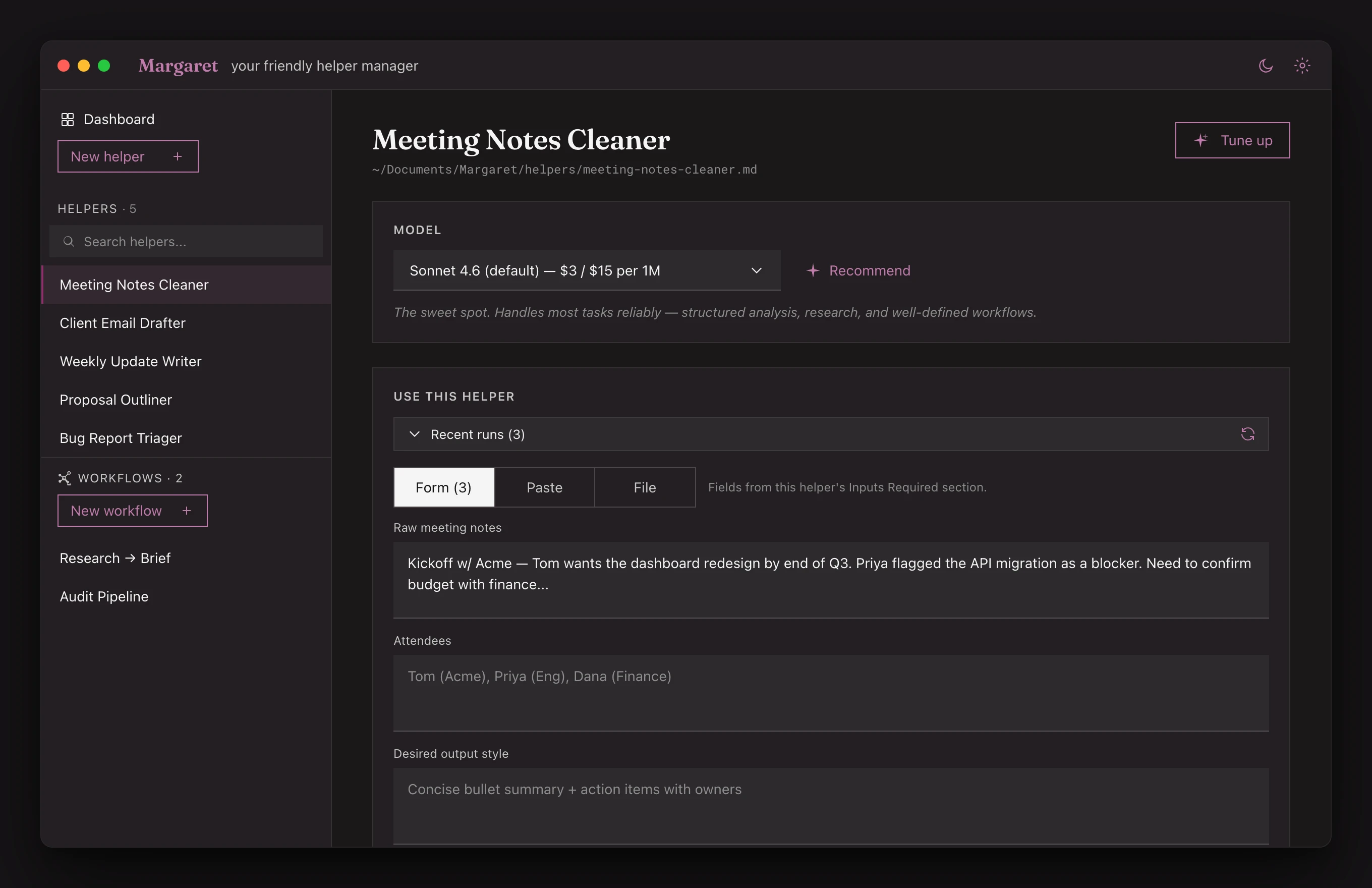Screen dimensions: 1372x888
Task: Click the plus icon in New helper
Action: [178, 156]
